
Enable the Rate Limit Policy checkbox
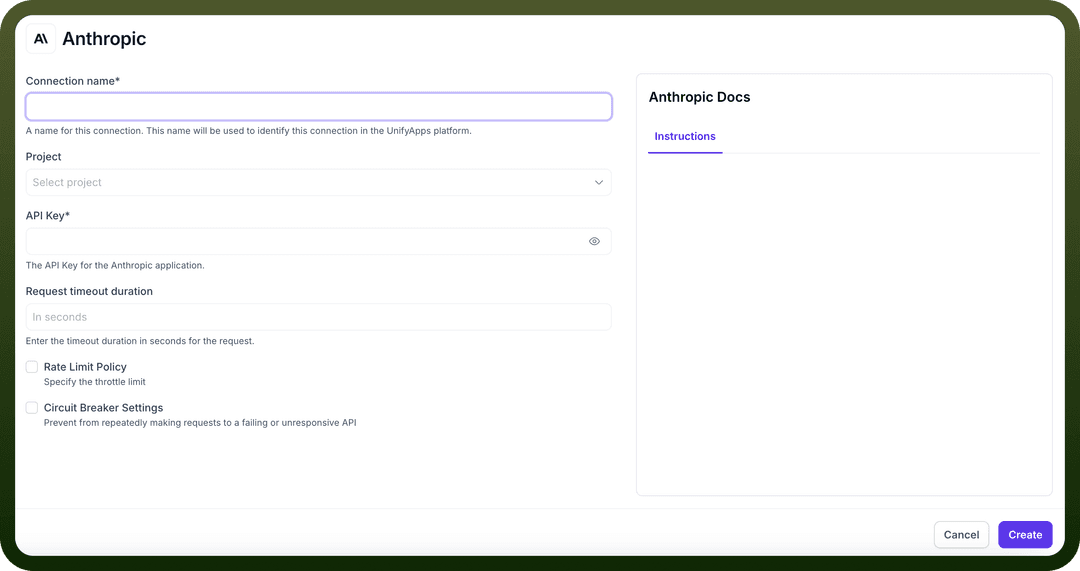click(32, 366)
